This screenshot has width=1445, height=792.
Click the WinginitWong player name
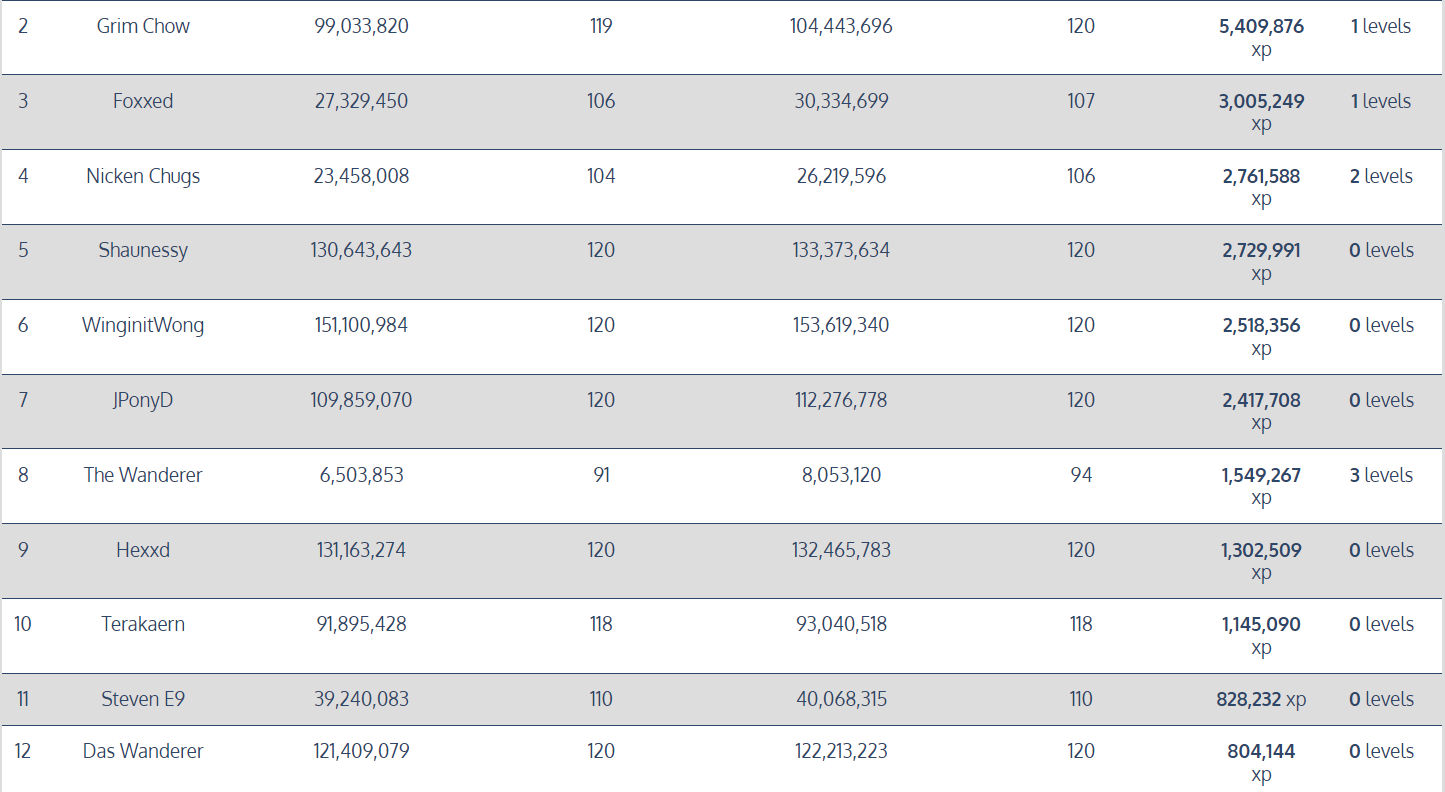coord(143,325)
